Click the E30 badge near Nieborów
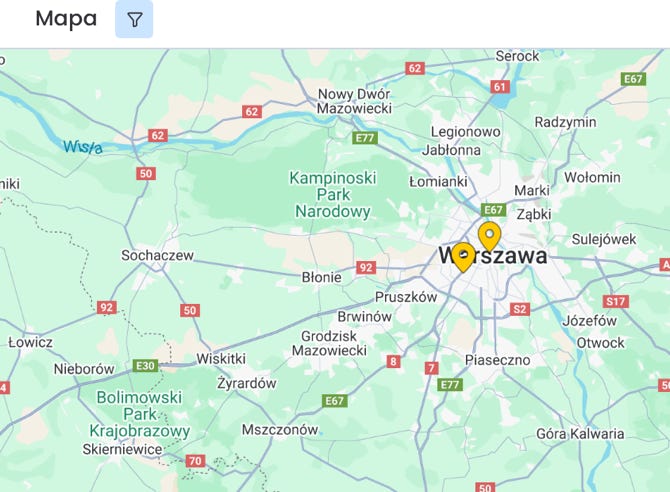This screenshot has width=670, height=492. 145,366
